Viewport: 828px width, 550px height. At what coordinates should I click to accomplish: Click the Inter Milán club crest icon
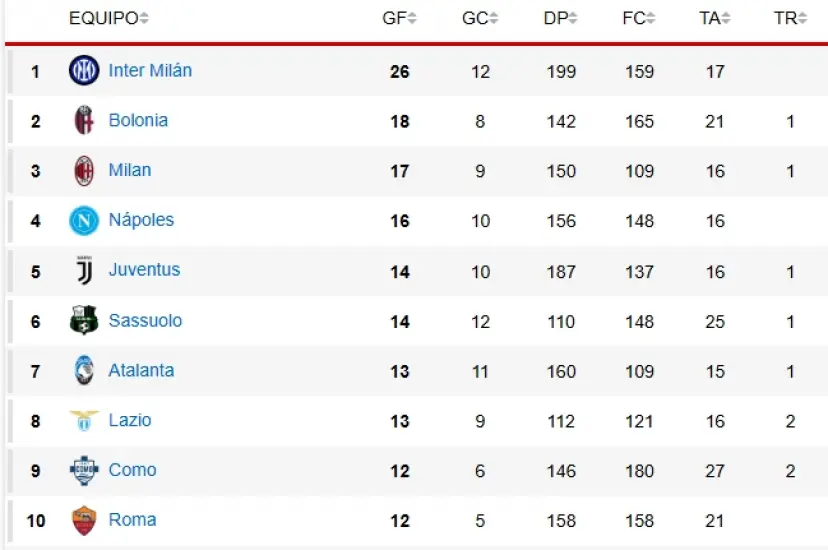point(84,71)
